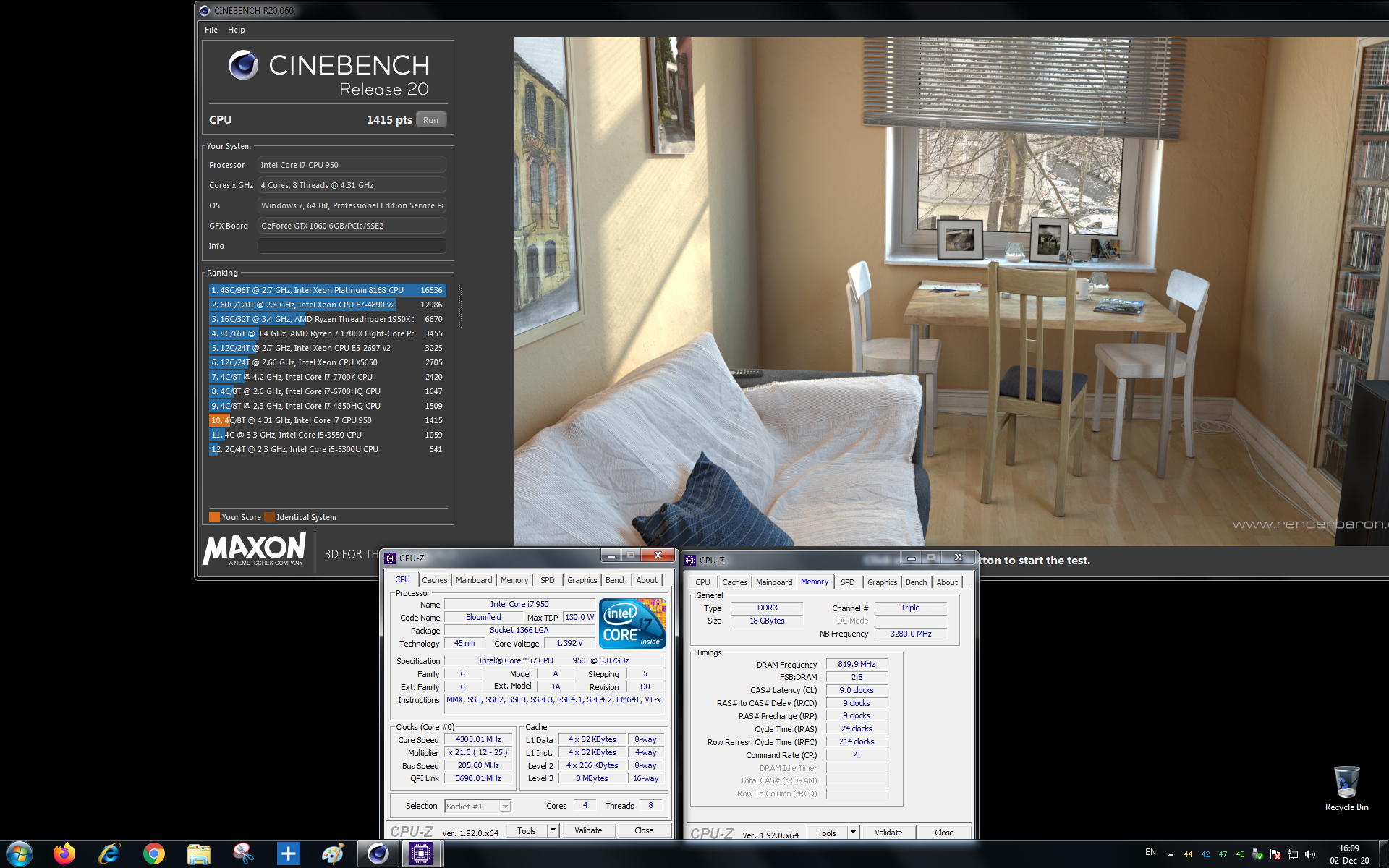
Task: Click the CPU-Z icon in CPU window title bar
Action: (x=391, y=558)
